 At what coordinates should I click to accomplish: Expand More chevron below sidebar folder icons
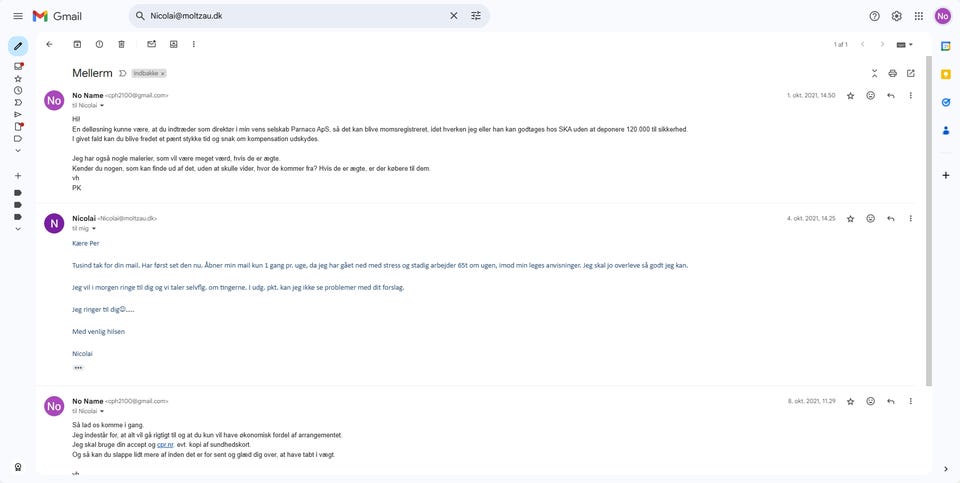tap(18, 150)
